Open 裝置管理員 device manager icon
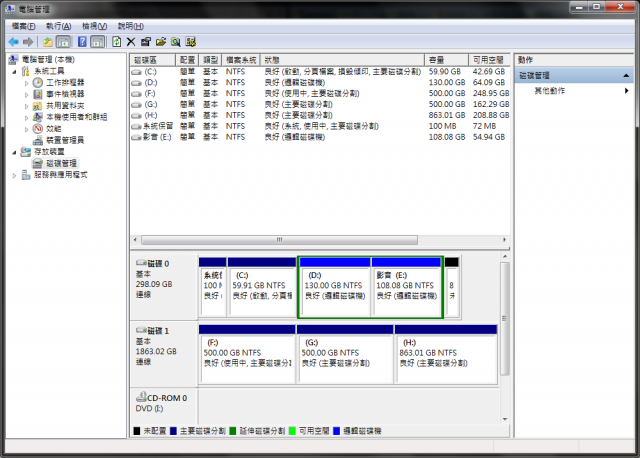Viewport: 640px width, 458px height. click(x=38, y=140)
